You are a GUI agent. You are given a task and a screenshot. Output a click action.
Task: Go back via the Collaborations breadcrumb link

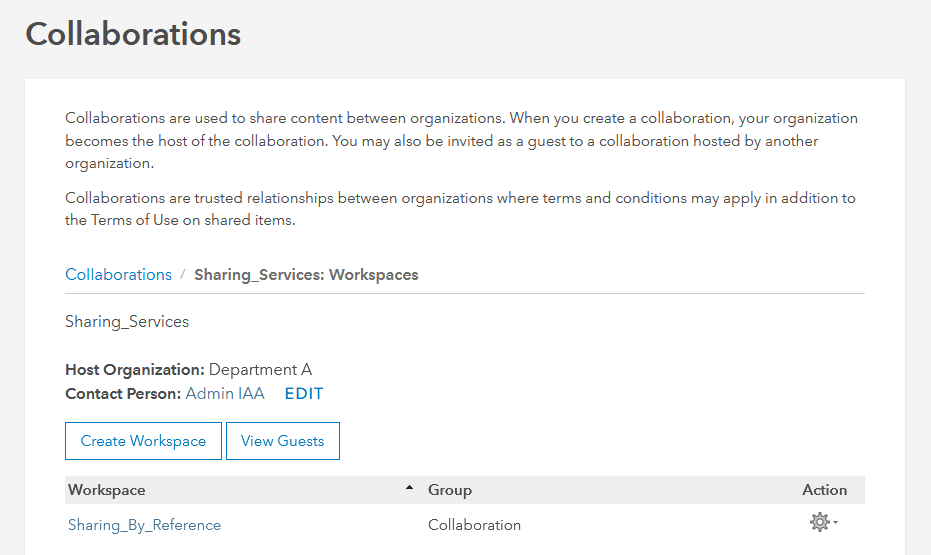point(118,274)
